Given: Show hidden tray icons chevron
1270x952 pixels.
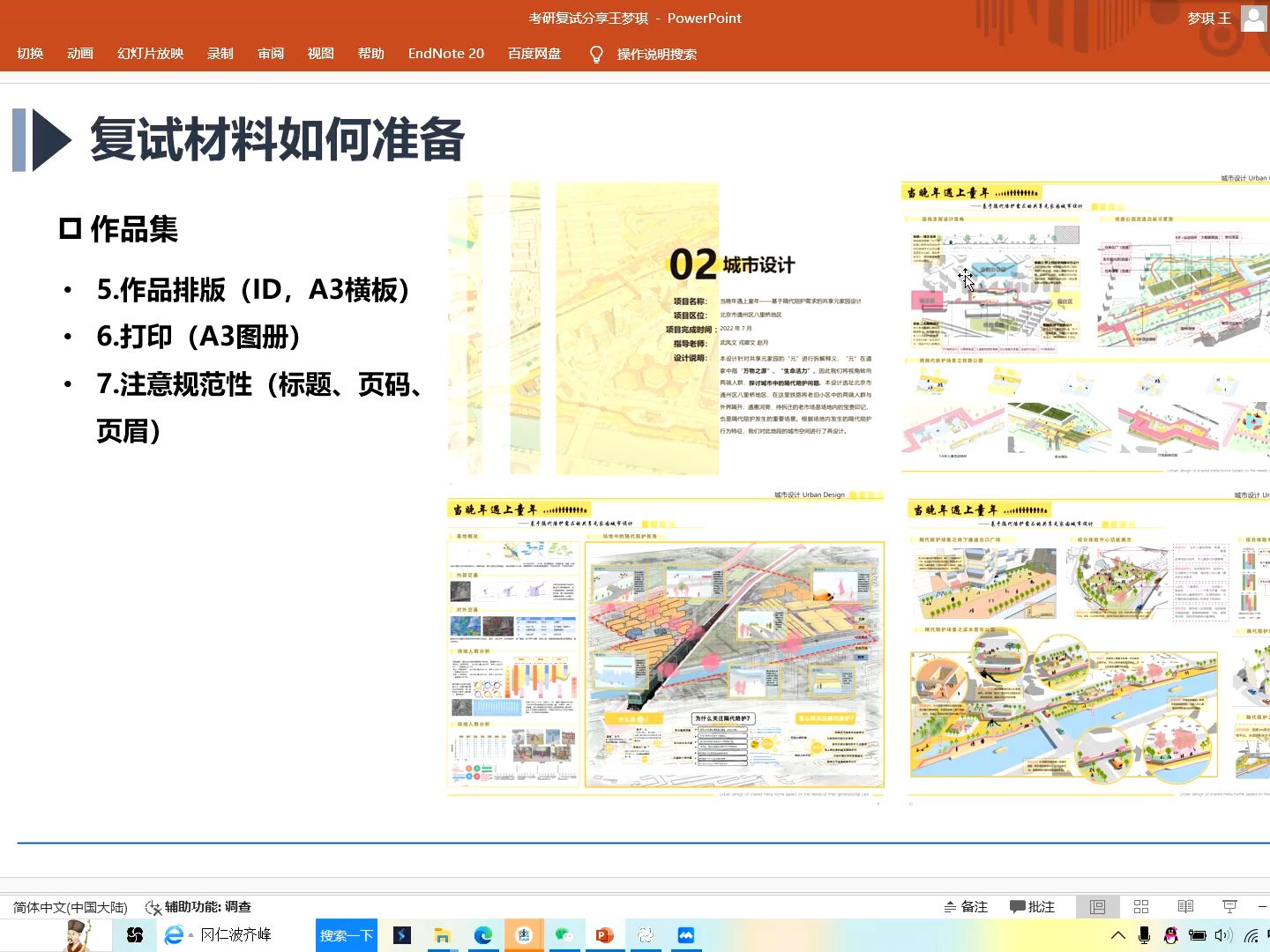Looking at the screenshot, I should pyautogui.click(x=1118, y=935).
